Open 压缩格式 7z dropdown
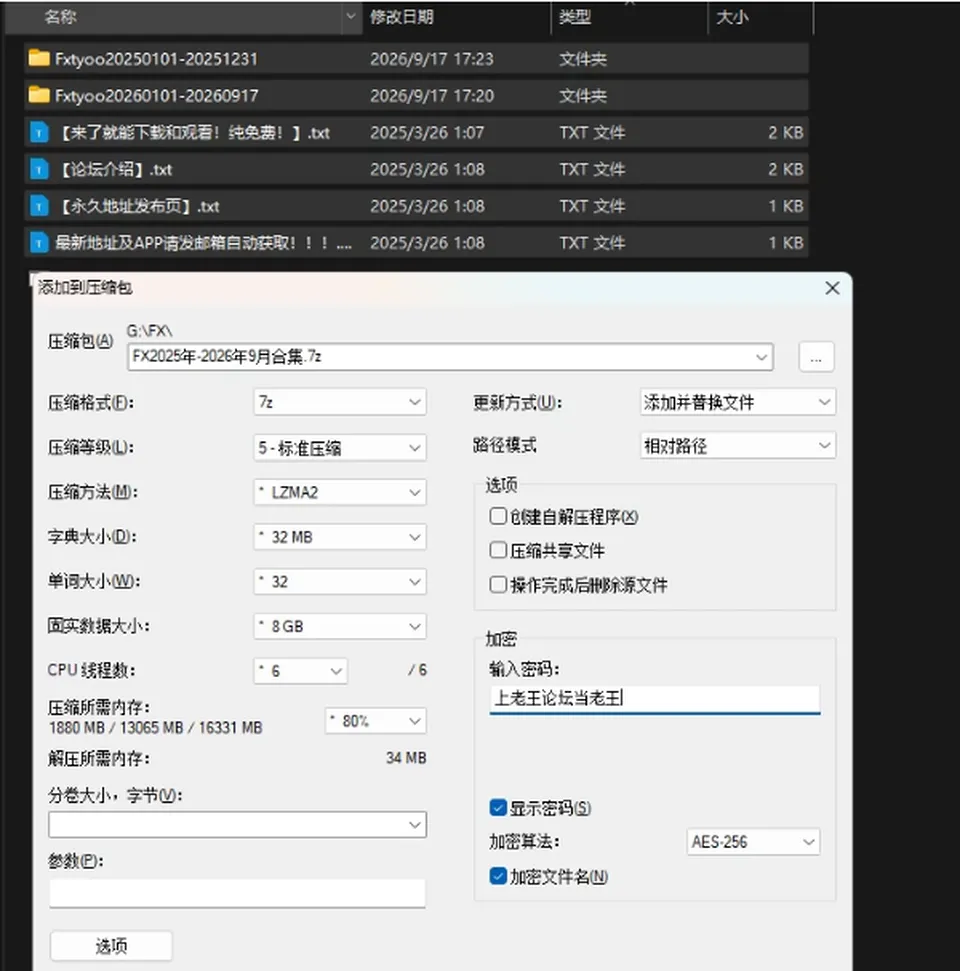Image resolution: width=960 pixels, height=971 pixels. [x=340, y=403]
